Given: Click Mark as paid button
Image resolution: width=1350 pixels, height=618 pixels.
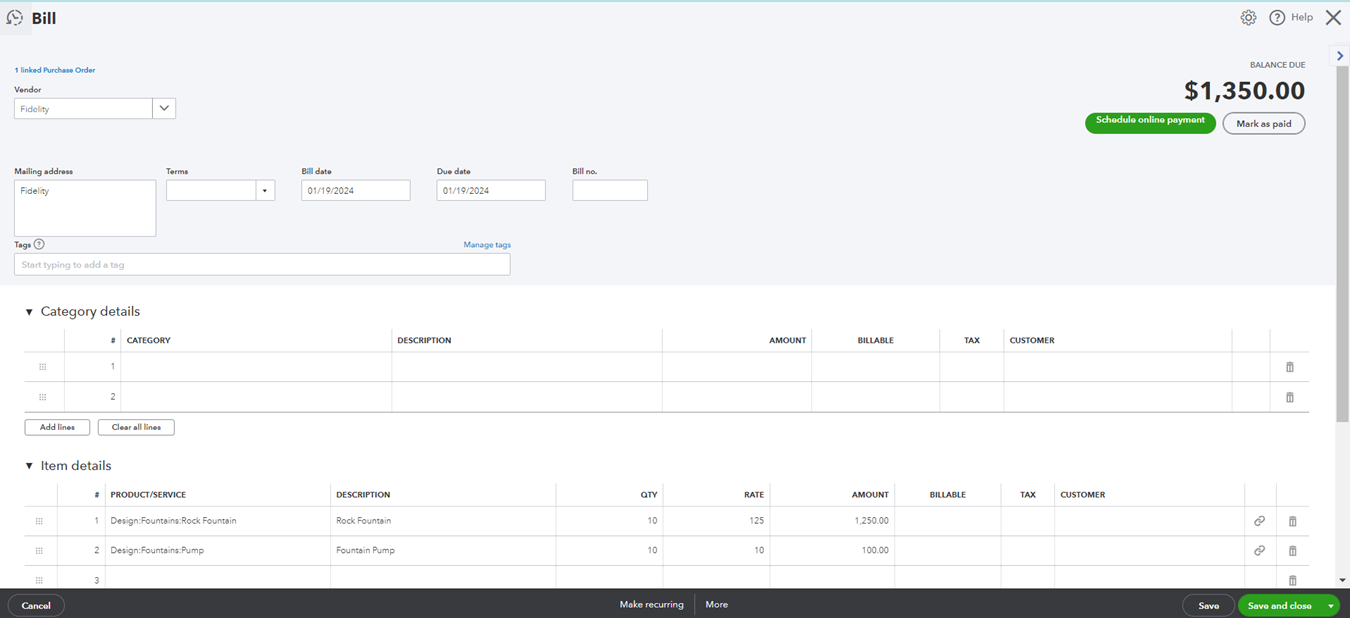Looking at the screenshot, I should (1264, 123).
